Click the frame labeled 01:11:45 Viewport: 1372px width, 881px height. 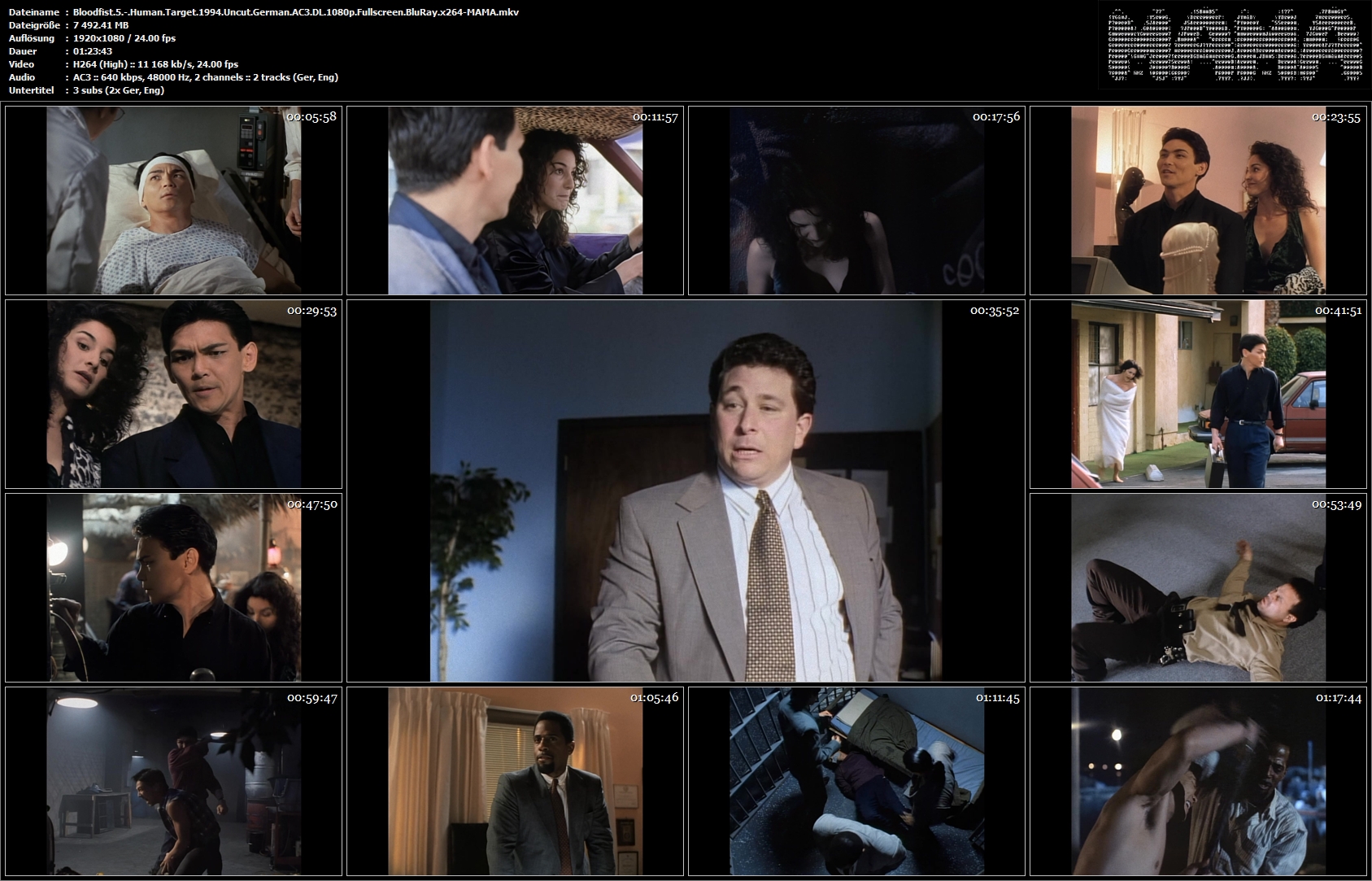[x=856, y=781]
